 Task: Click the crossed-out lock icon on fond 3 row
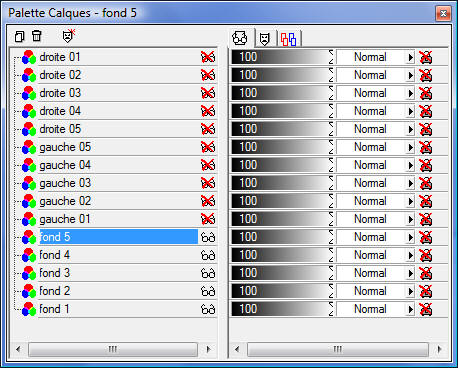click(x=425, y=273)
